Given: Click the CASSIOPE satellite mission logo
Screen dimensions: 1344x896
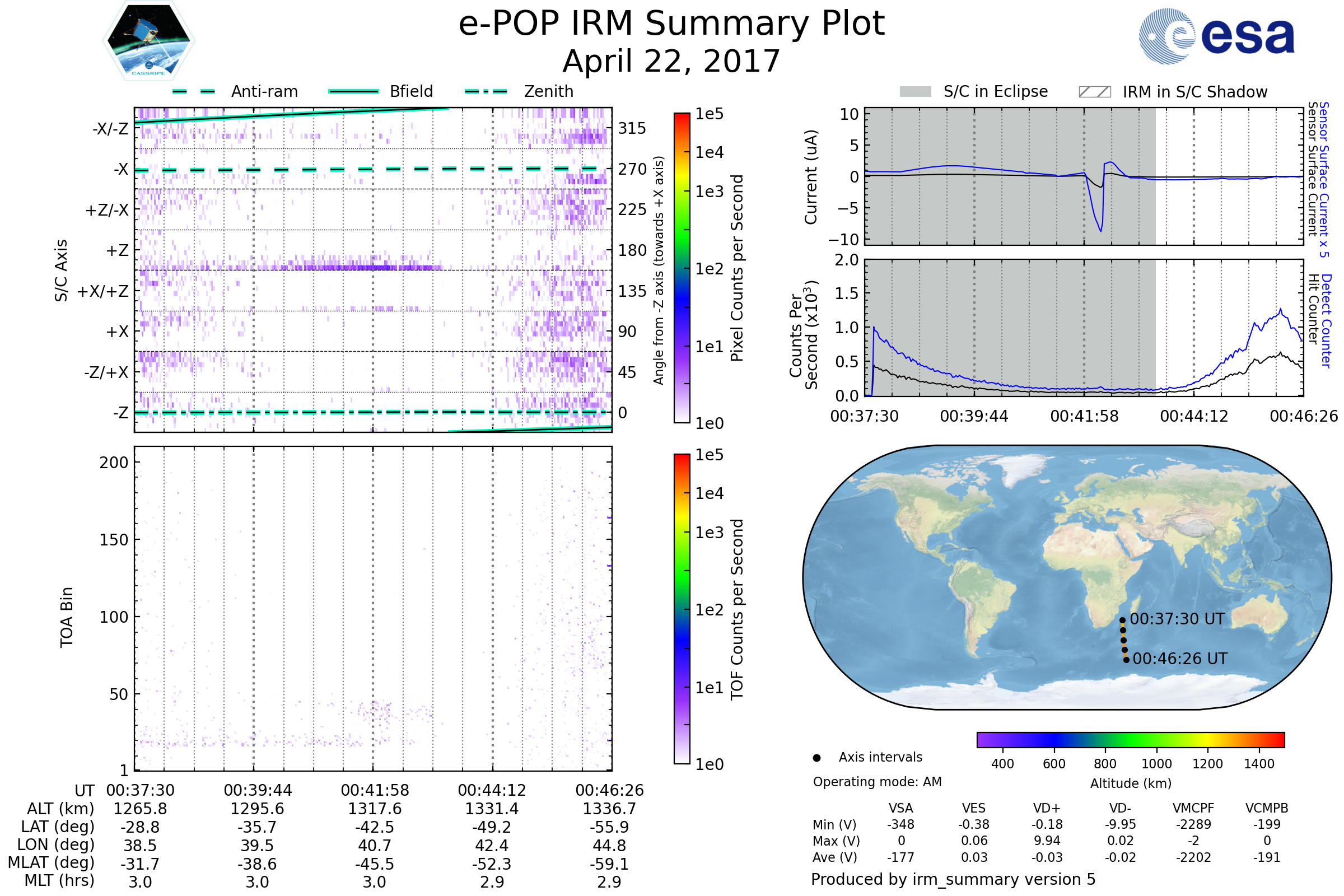Looking at the screenshot, I should point(148,41).
